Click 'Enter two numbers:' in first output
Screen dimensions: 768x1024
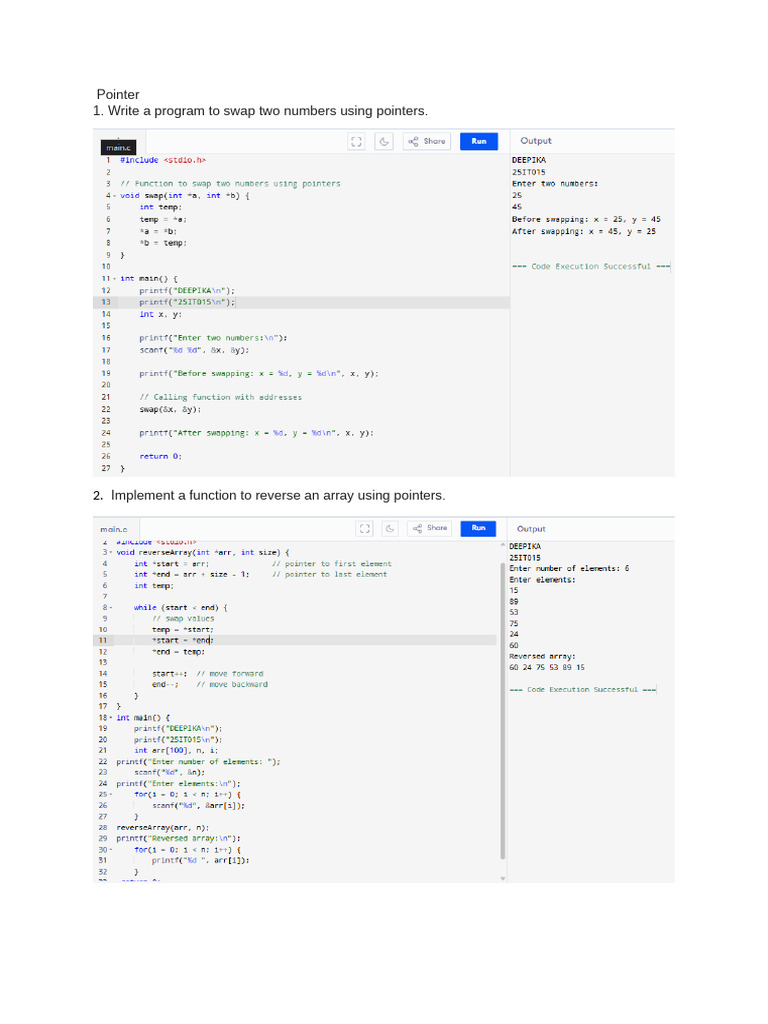tap(555, 184)
